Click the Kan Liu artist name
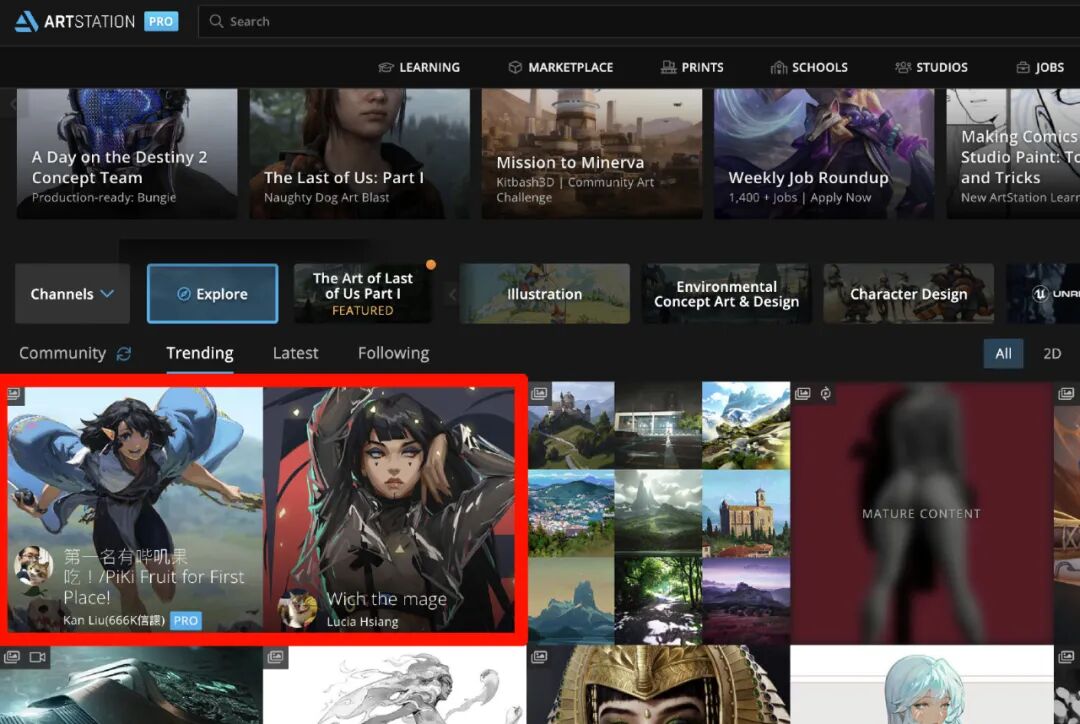Image resolution: width=1080 pixels, height=724 pixels. pos(114,621)
